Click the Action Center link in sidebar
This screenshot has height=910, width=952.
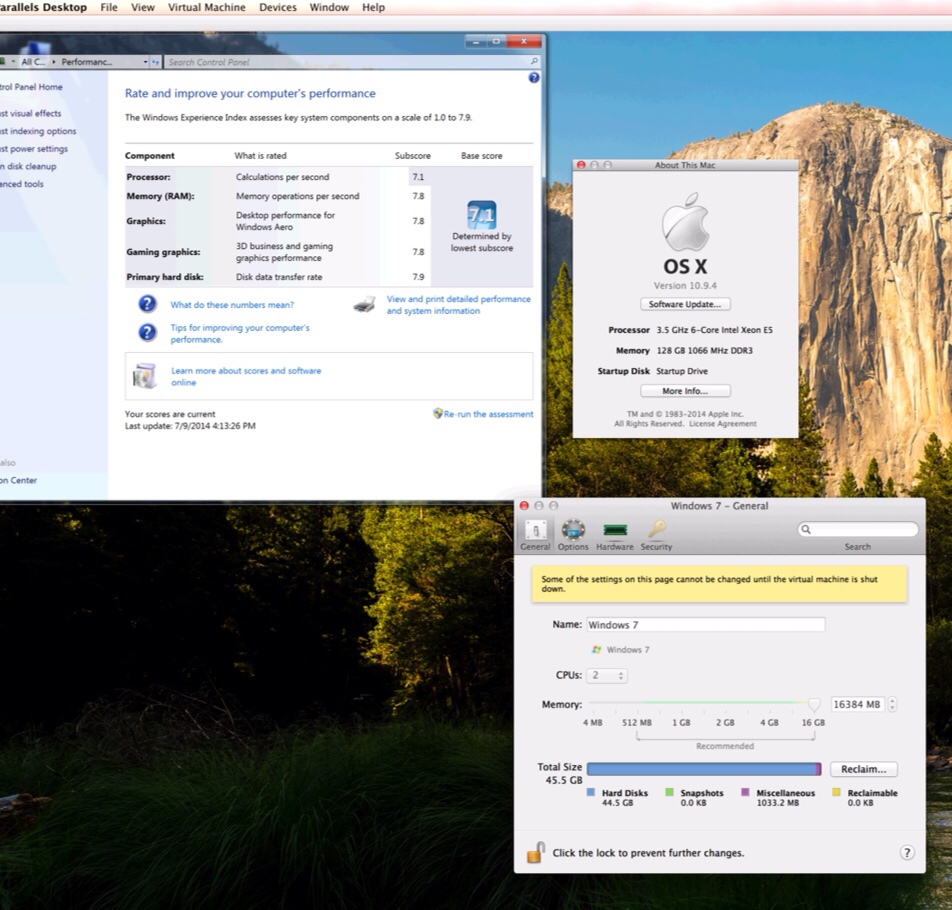pos(19,480)
